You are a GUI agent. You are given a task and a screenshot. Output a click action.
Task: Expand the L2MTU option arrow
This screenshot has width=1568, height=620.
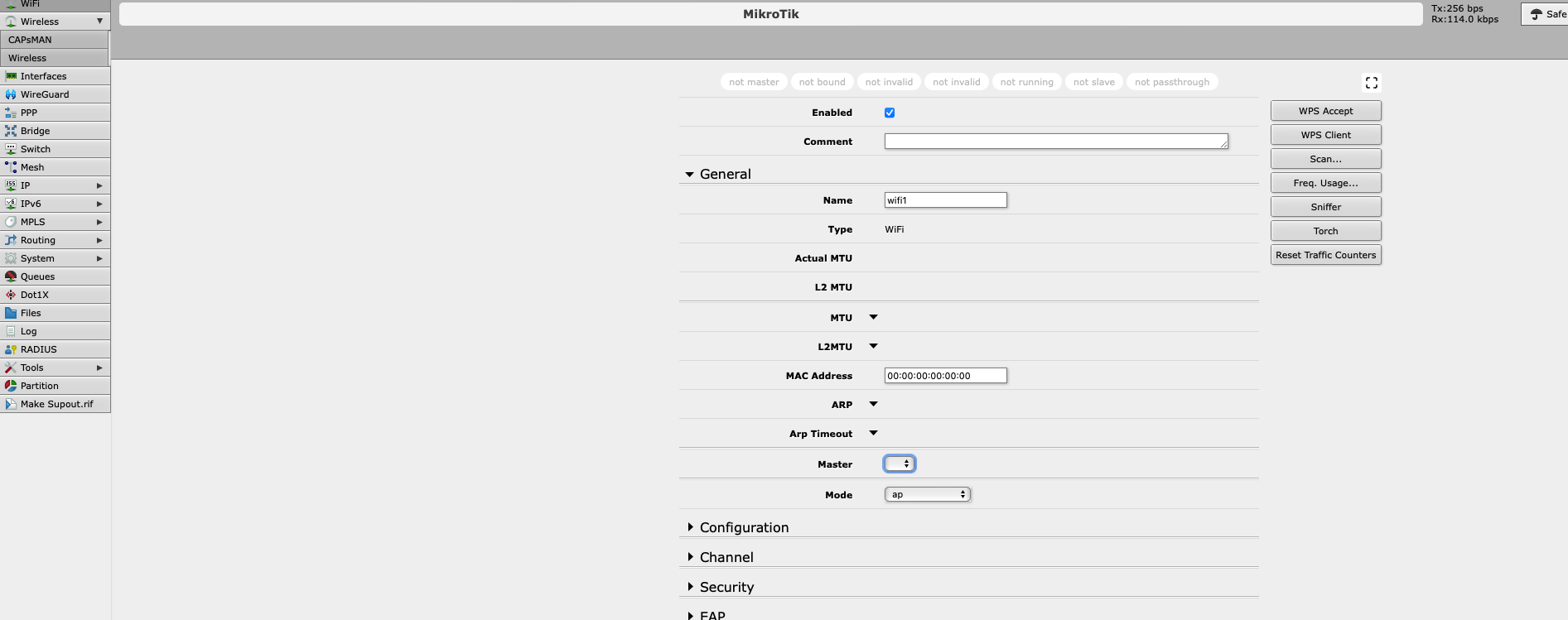pos(873,346)
